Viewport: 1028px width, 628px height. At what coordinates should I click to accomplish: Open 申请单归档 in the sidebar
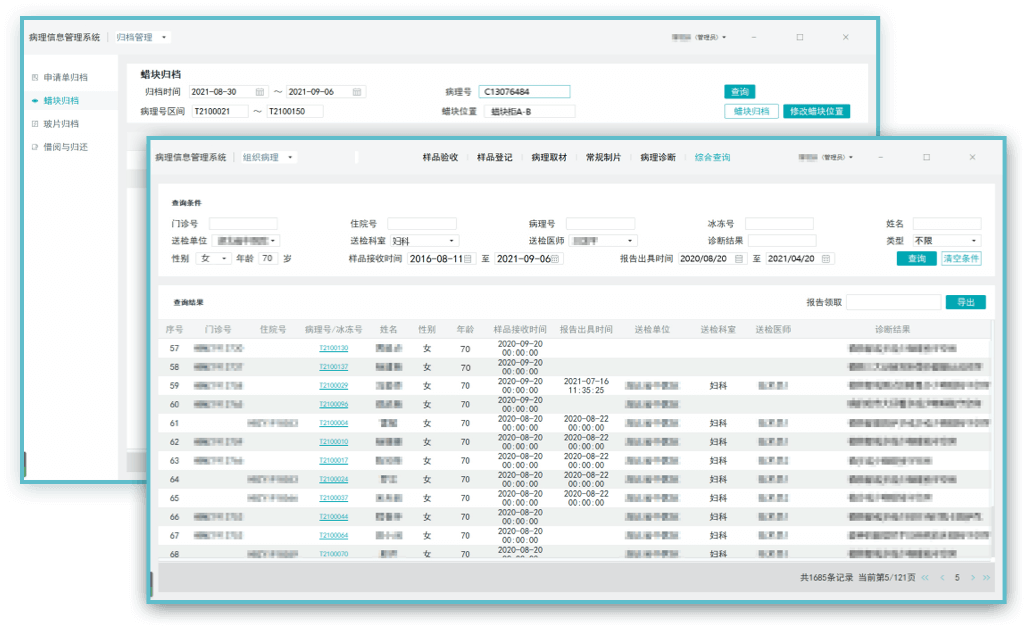coord(66,77)
